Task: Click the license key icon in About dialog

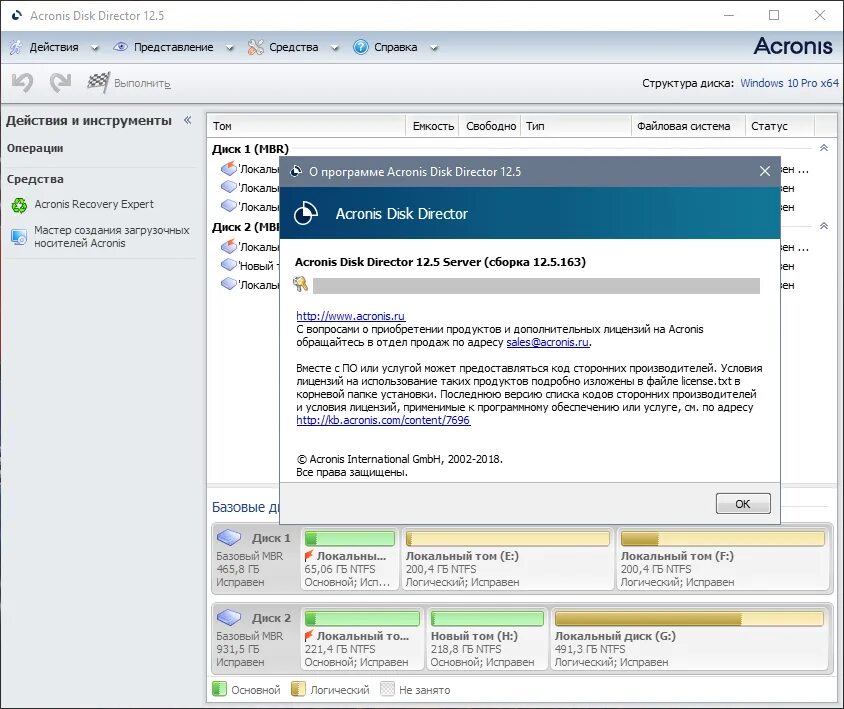Action: 300,284
